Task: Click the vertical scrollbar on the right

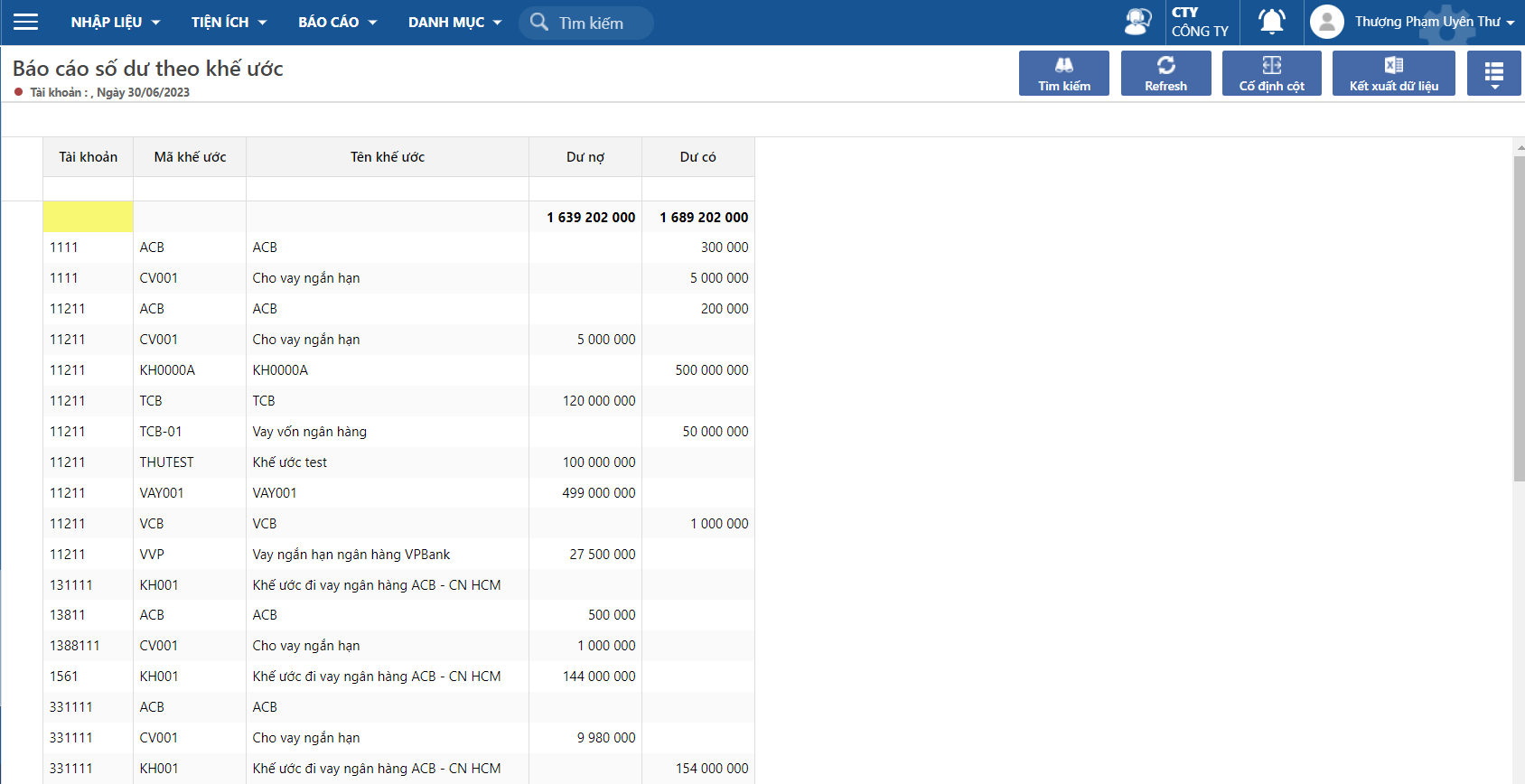Action: [1519, 316]
